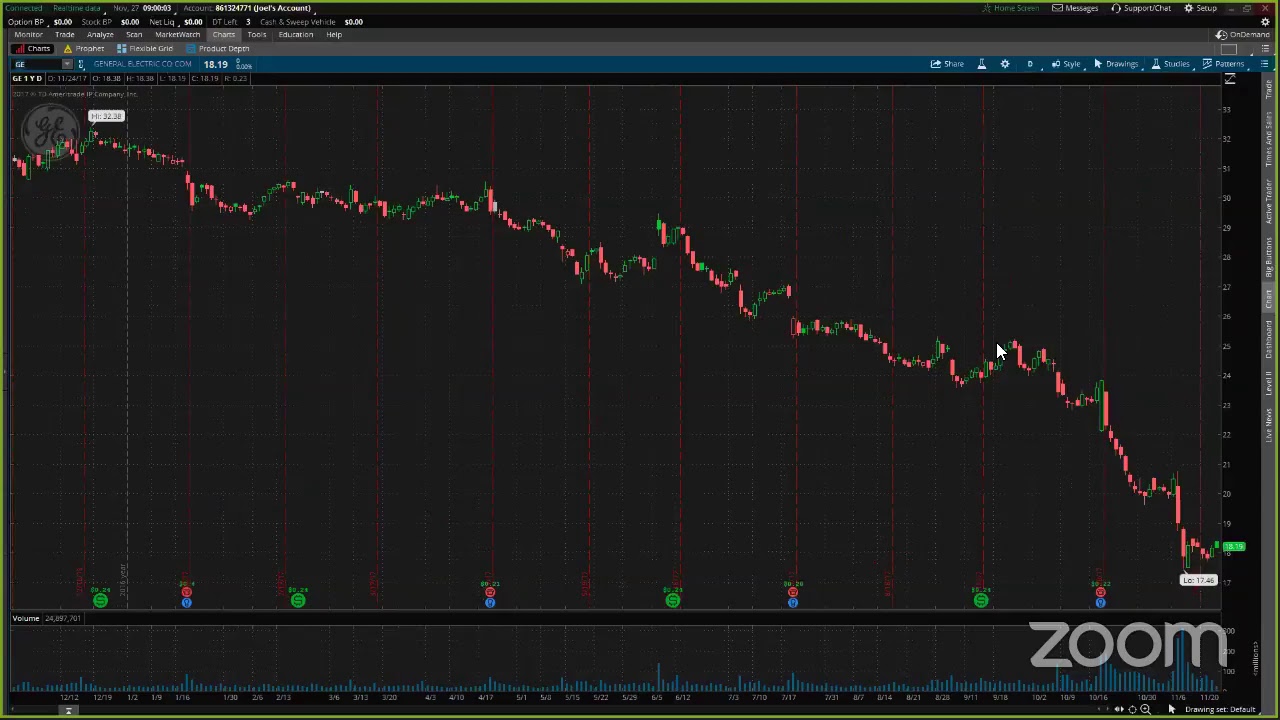Open the Scan tab
This screenshot has height=720, width=1280.
[x=134, y=35]
